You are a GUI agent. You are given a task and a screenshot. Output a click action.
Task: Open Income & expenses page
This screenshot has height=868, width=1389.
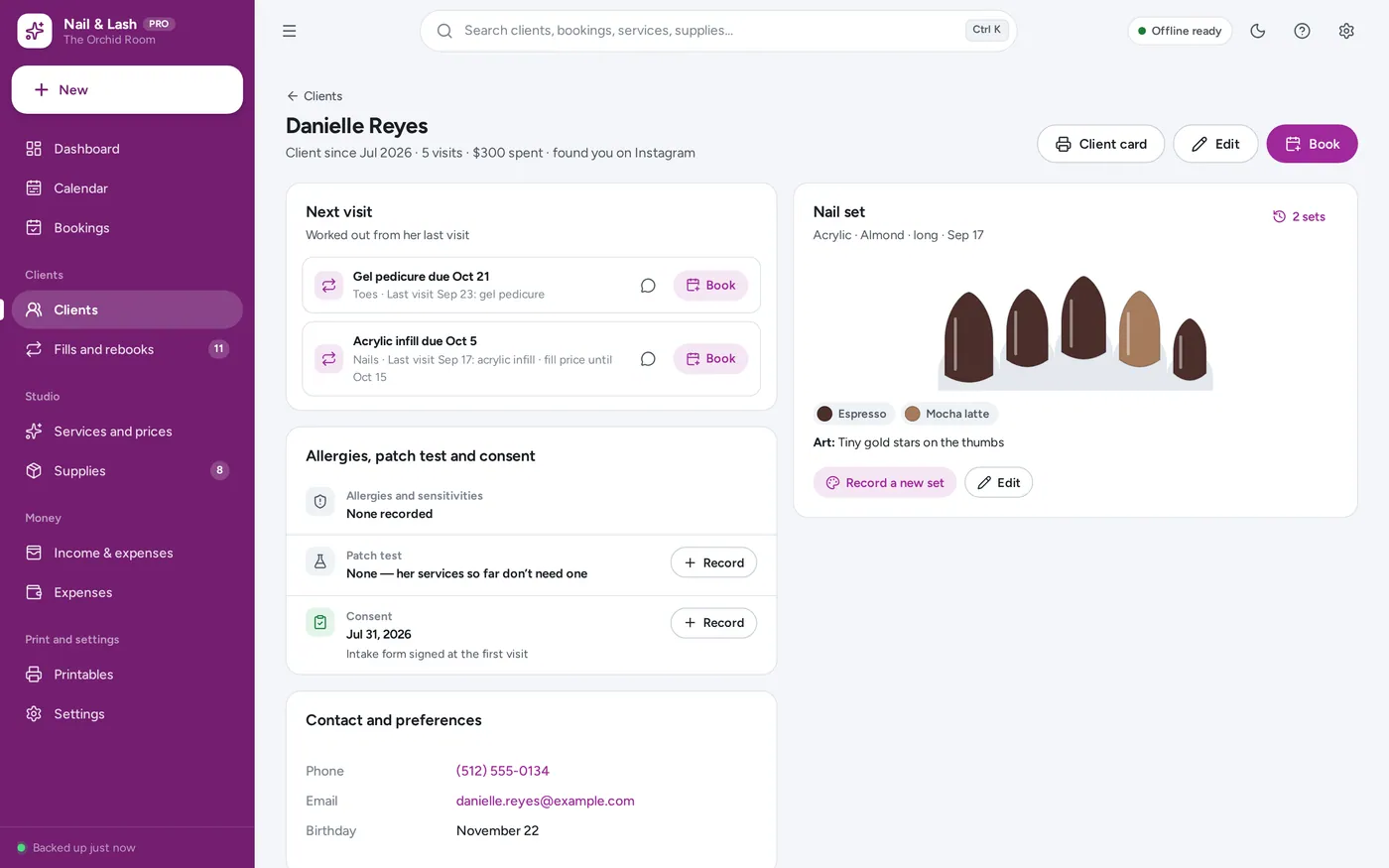[127, 554]
